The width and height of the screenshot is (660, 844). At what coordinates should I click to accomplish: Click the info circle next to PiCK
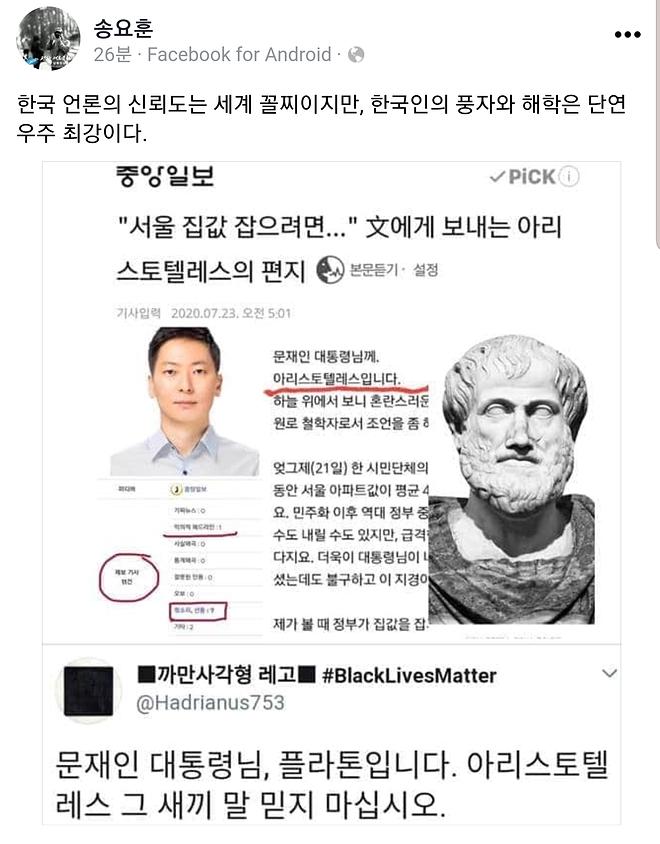click(568, 177)
